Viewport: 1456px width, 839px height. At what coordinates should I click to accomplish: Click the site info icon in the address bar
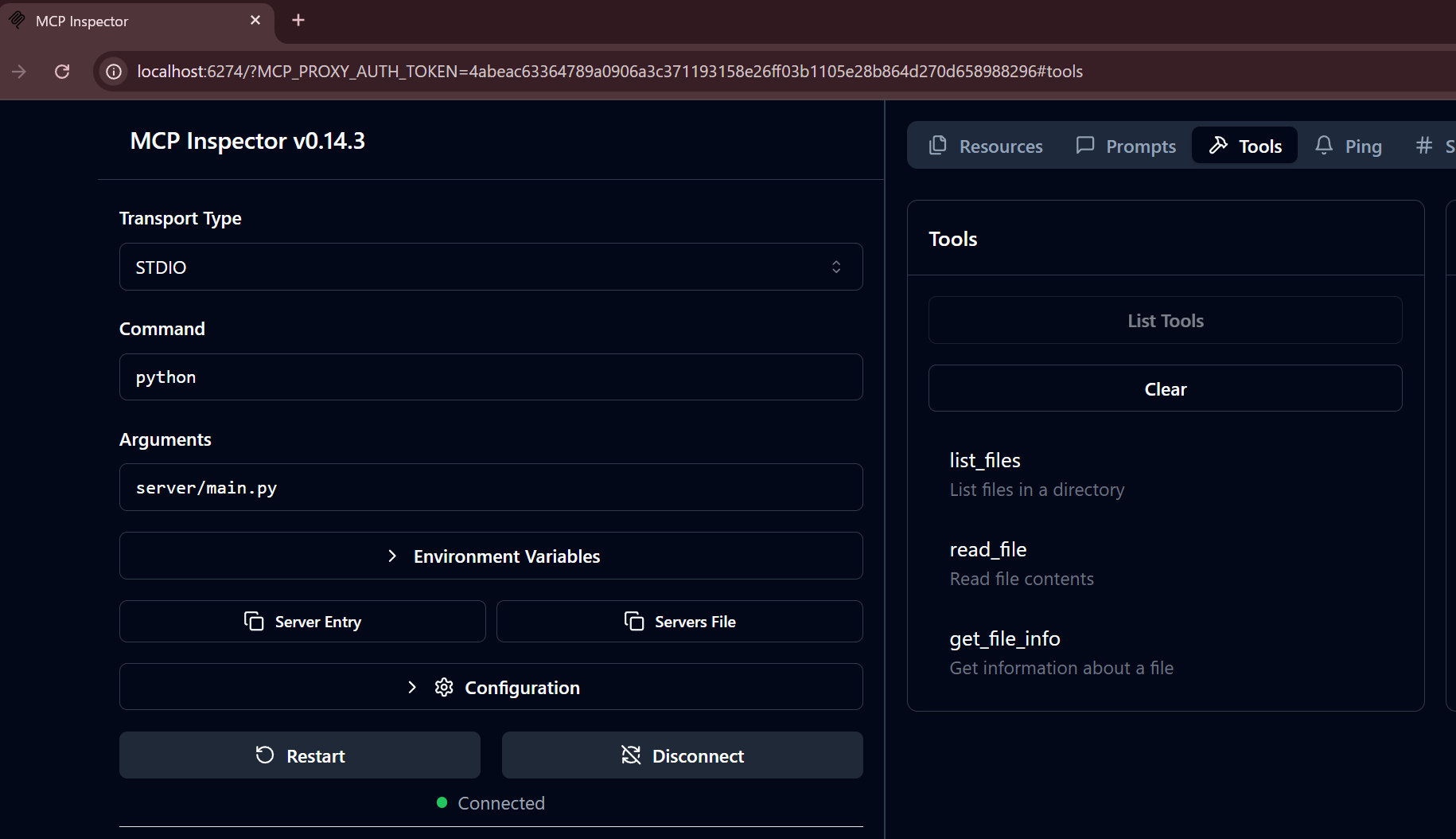pyautogui.click(x=113, y=72)
